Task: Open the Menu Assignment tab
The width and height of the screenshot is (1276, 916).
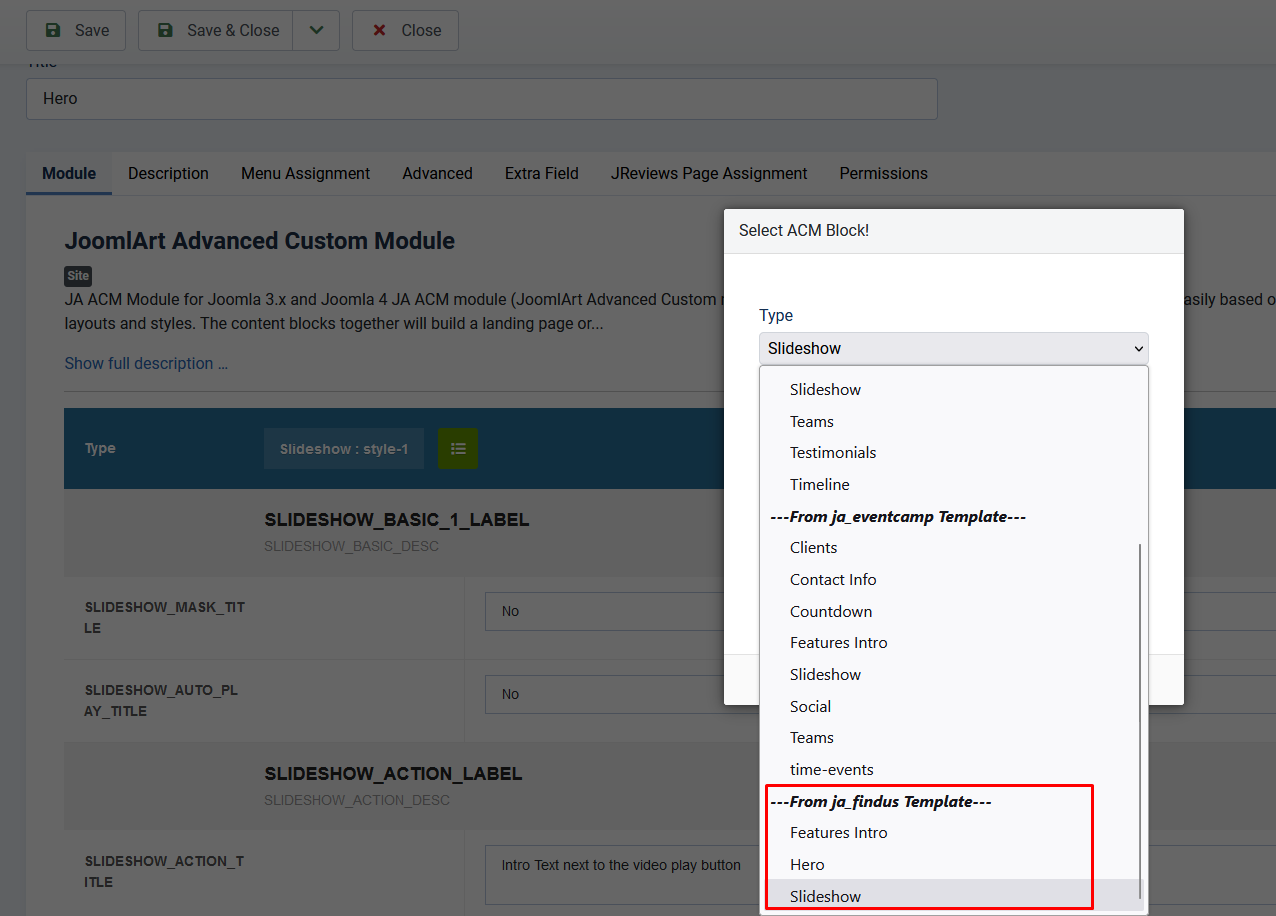Action: [305, 173]
